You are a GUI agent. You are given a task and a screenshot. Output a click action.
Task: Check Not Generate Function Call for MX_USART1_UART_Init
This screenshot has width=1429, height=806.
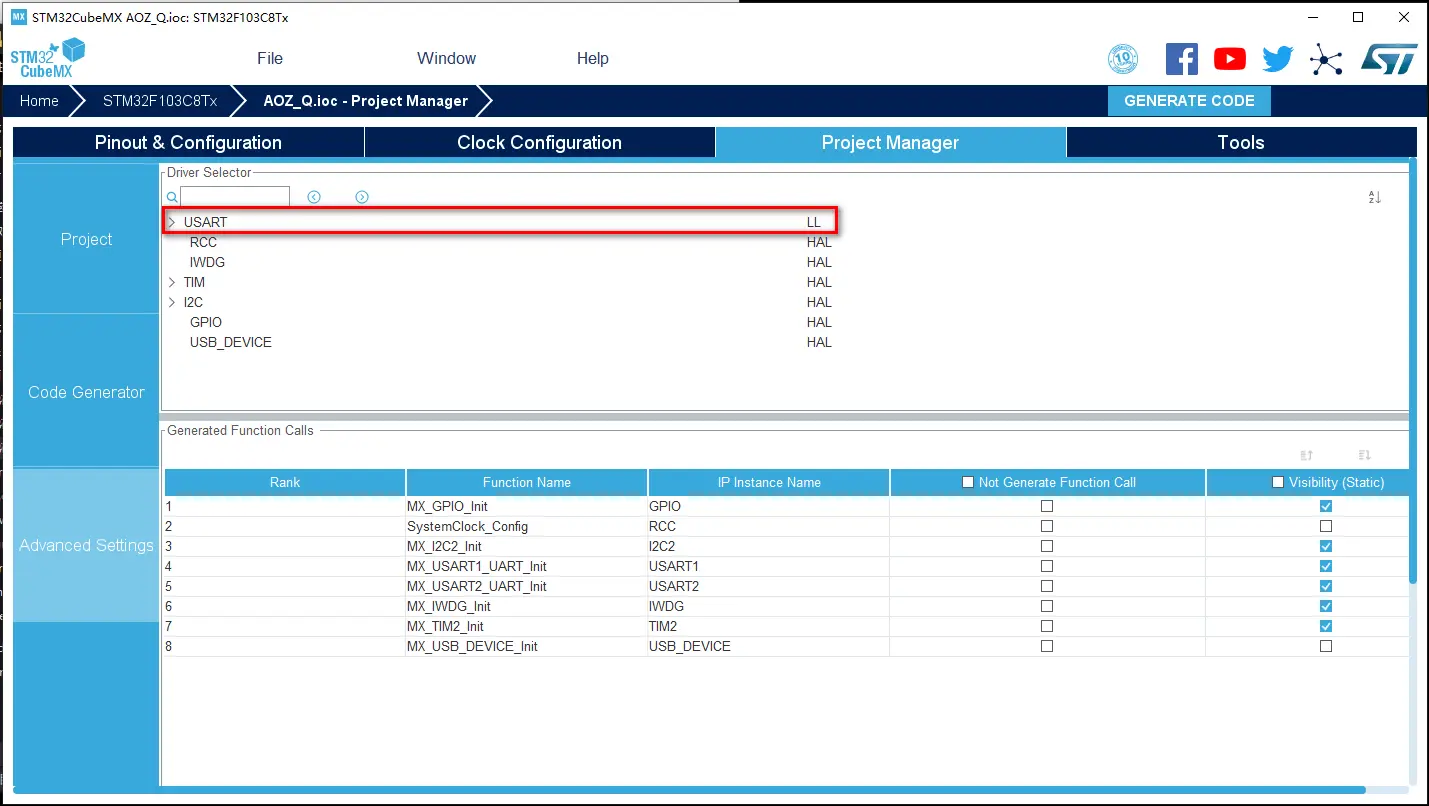(x=1047, y=566)
